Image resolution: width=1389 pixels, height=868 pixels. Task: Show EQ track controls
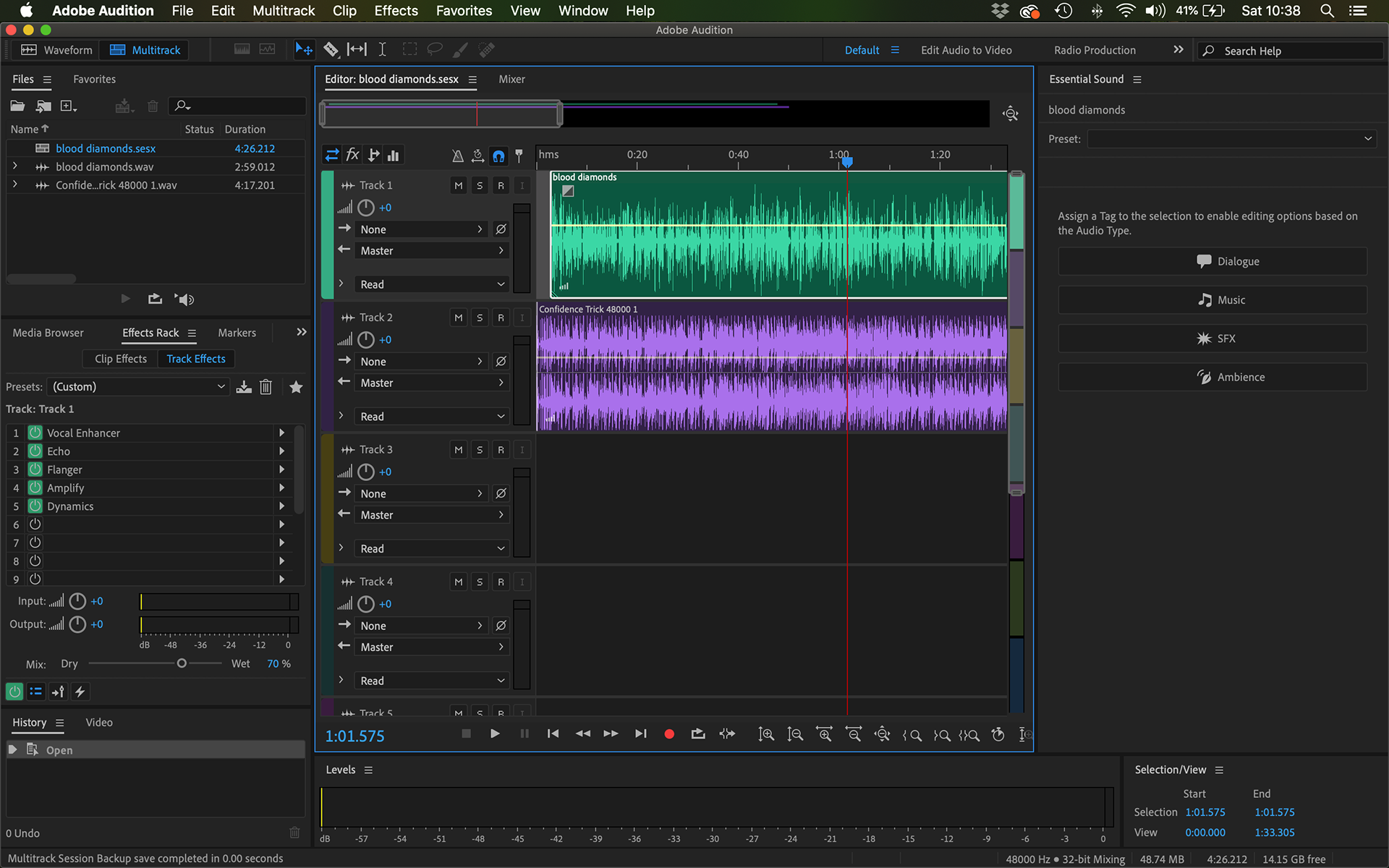(394, 155)
